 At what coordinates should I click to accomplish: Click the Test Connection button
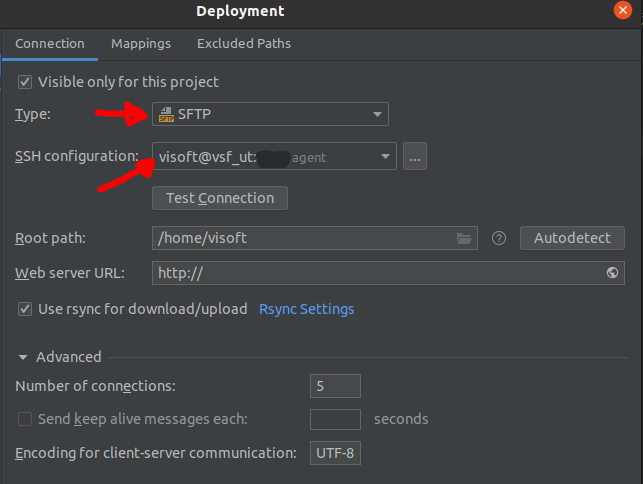[220, 198]
